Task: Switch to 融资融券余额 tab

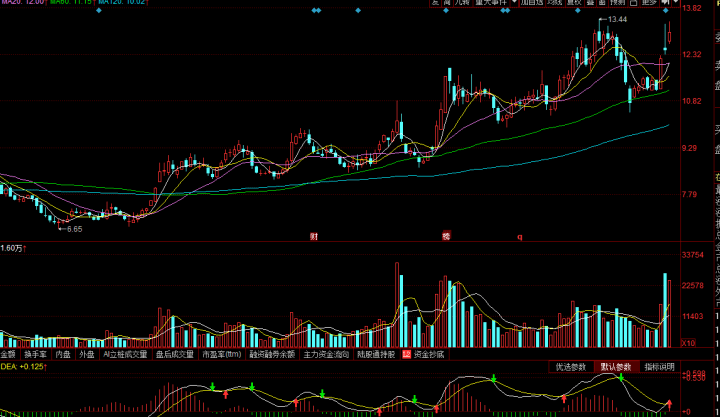Action: (273, 354)
